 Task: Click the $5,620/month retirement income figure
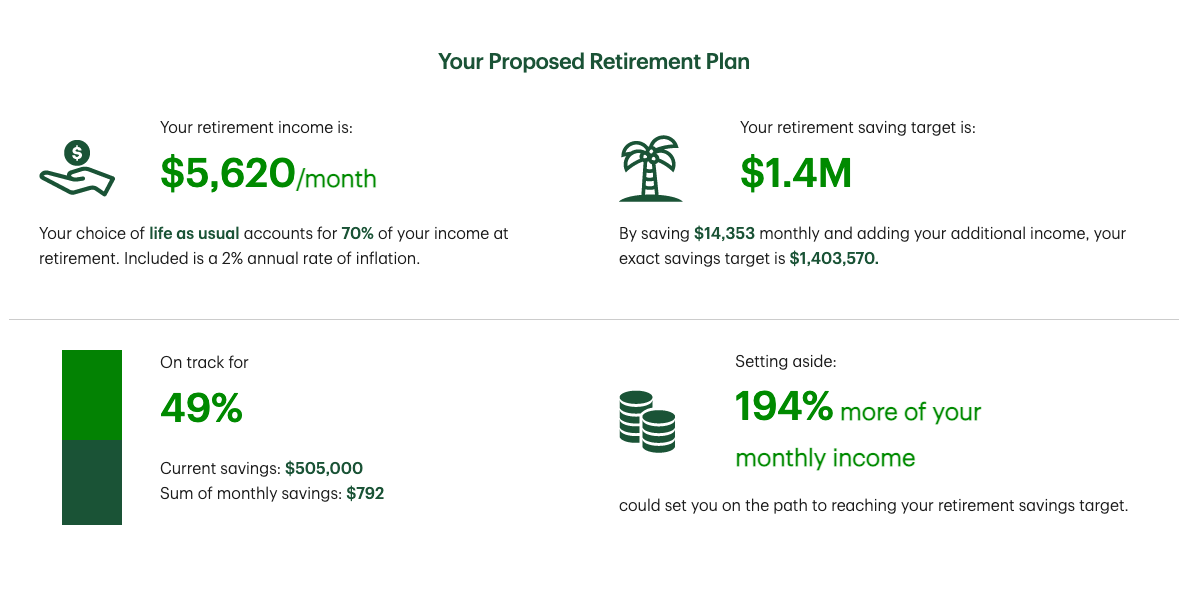(268, 174)
